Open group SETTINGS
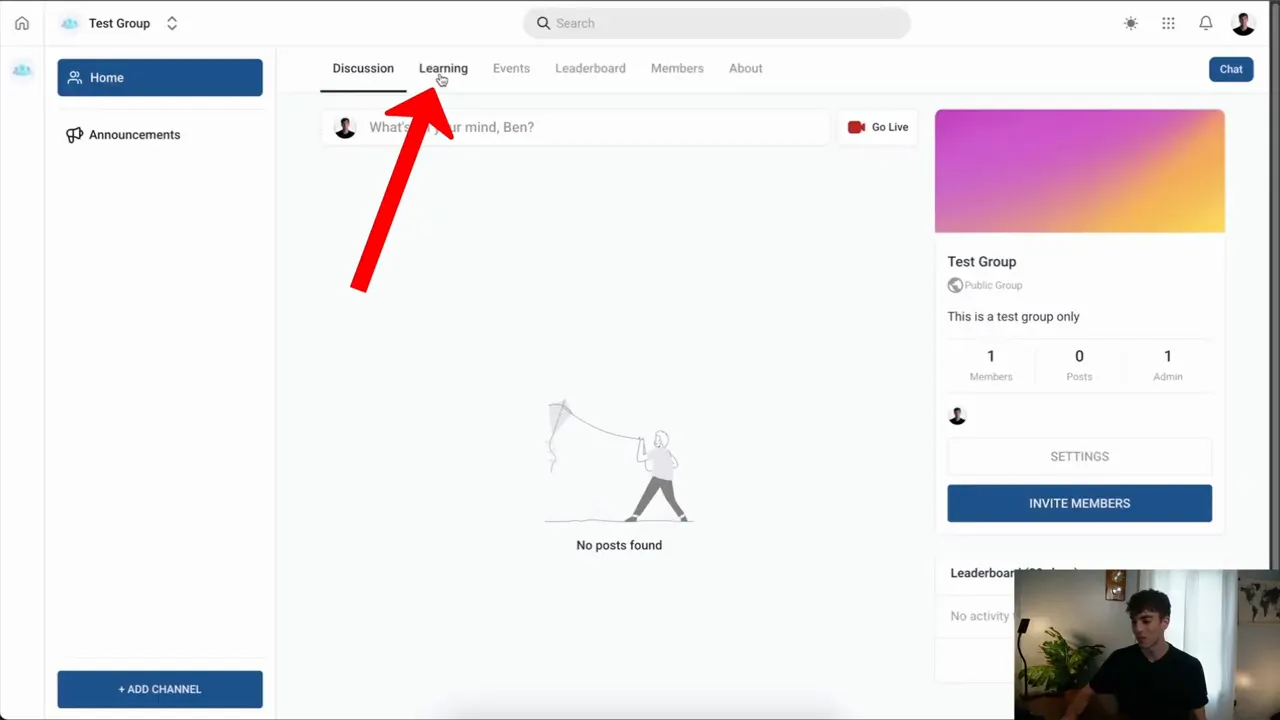The height and width of the screenshot is (720, 1280). click(1079, 456)
